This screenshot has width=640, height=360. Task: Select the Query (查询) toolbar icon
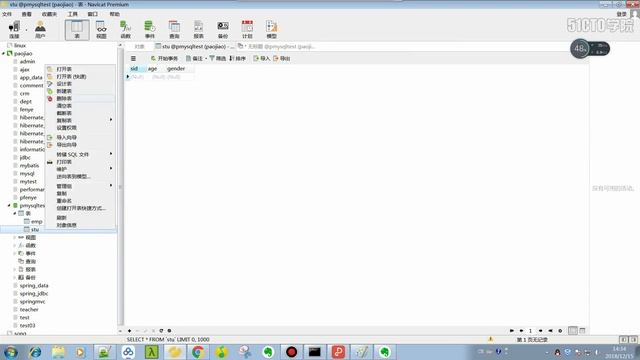174,30
